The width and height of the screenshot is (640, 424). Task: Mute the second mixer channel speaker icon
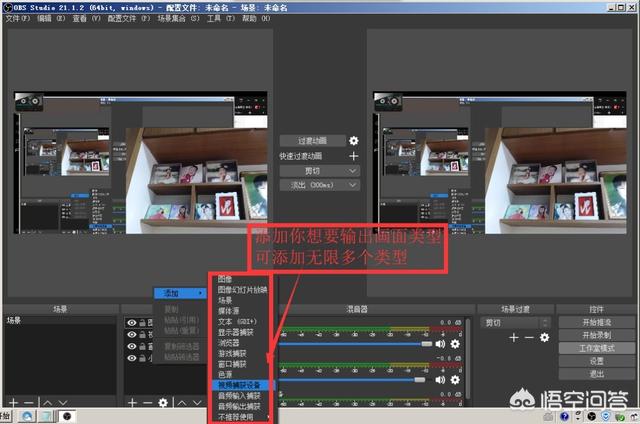(x=440, y=380)
